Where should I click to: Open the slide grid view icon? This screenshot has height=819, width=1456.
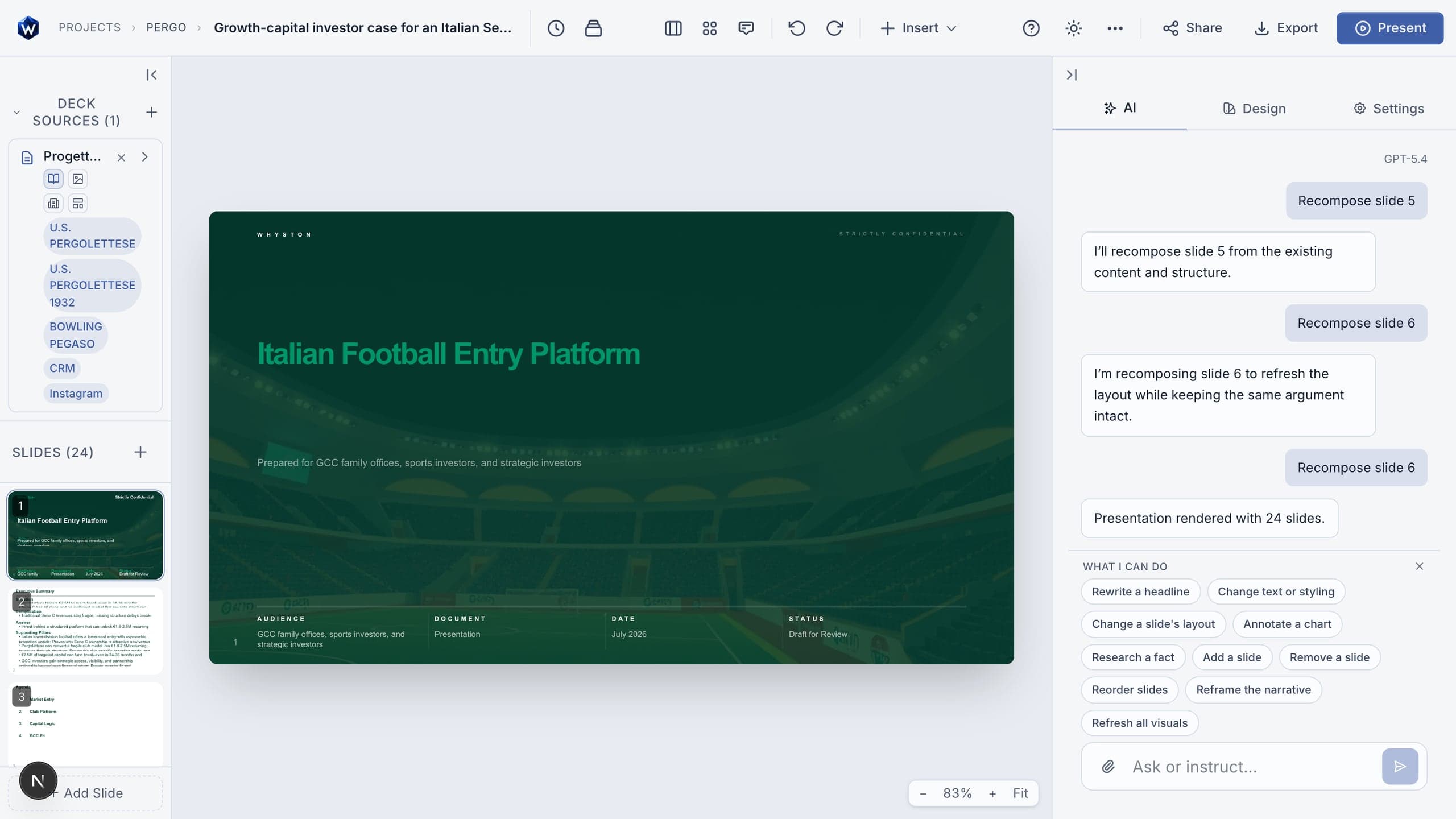tap(709, 28)
